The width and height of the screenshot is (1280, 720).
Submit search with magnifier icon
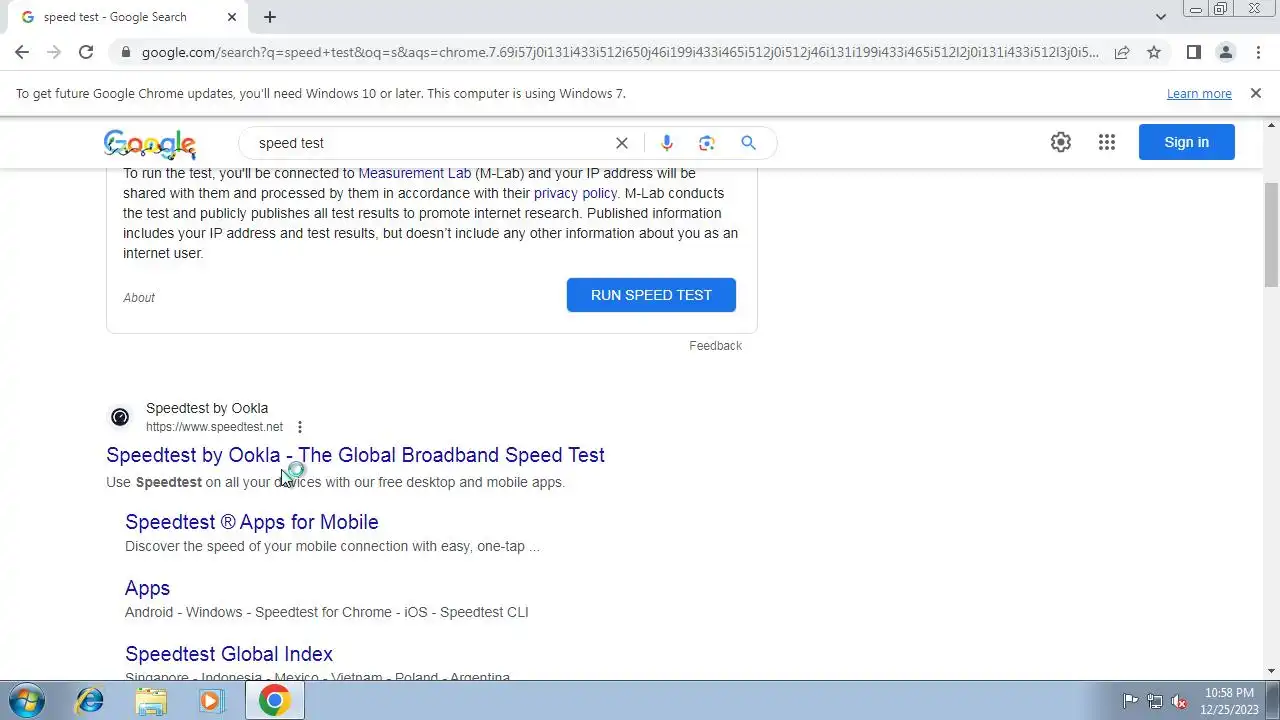coord(748,143)
